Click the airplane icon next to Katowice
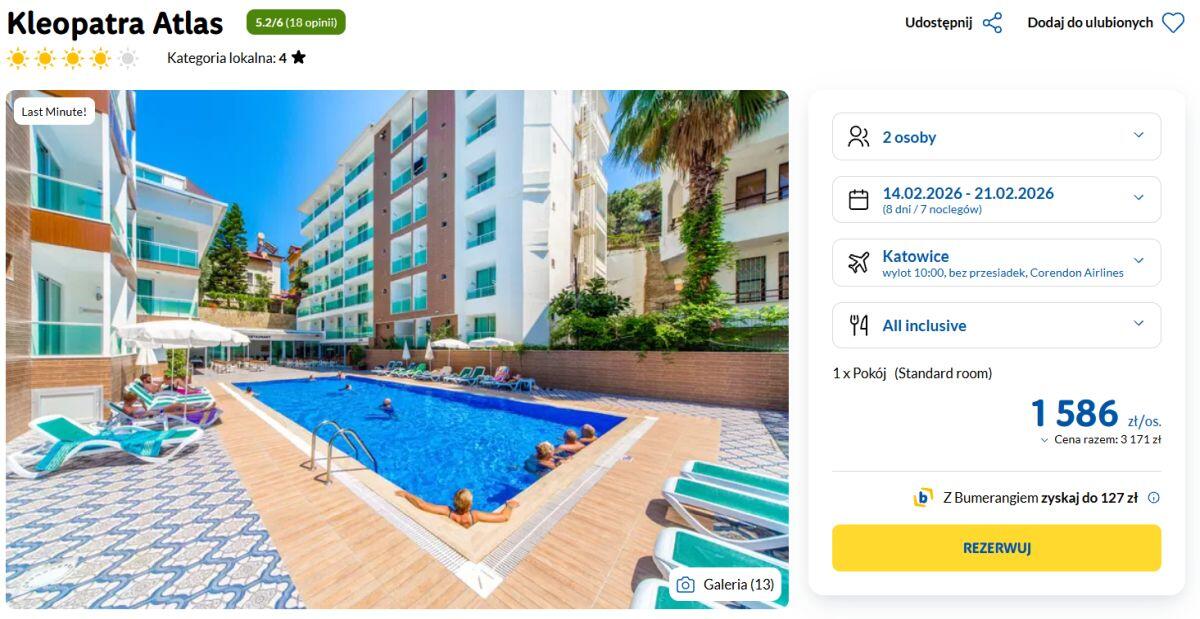Image resolution: width=1200 pixels, height=619 pixels. click(x=858, y=263)
